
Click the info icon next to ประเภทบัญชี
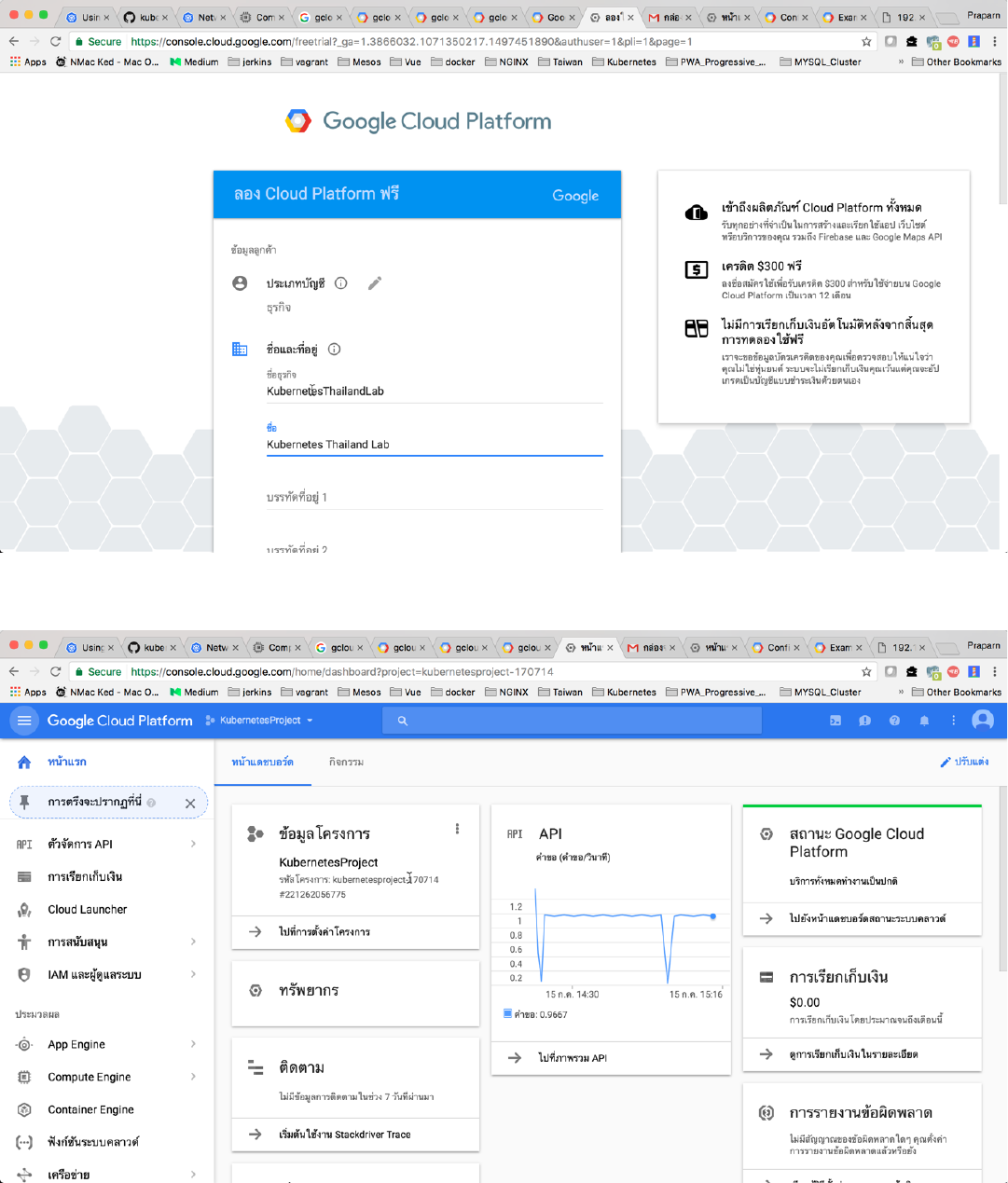pos(341,283)
